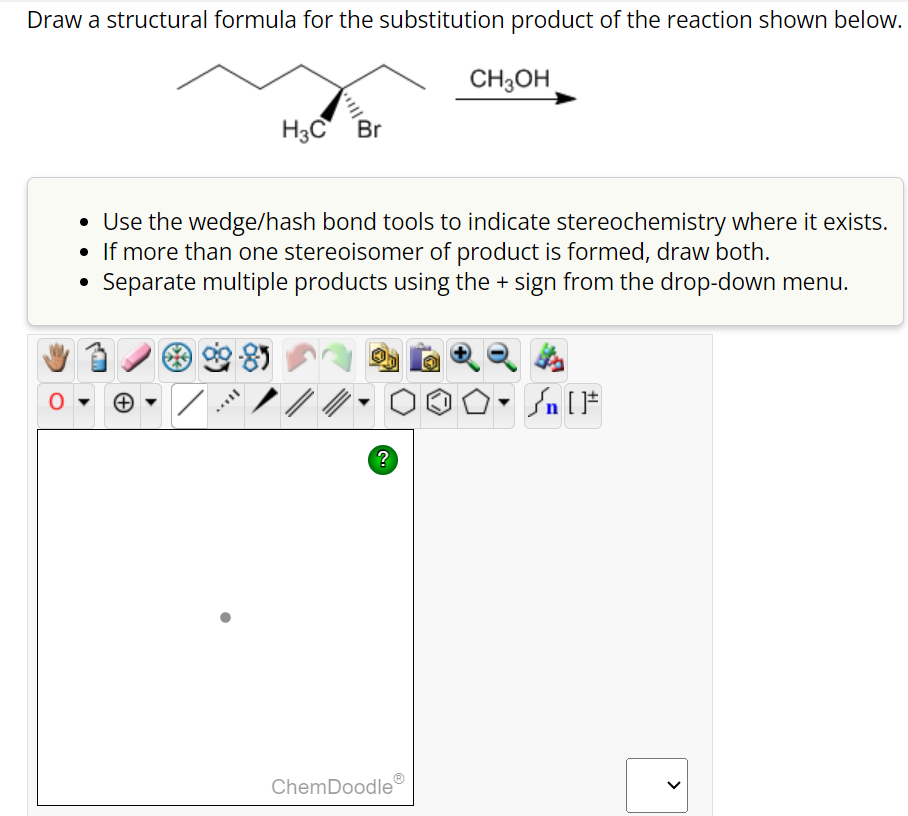Select the pan hand tool
Viewport: 908px width, 816px height.
pyautogui.click(x=58, y=358)
